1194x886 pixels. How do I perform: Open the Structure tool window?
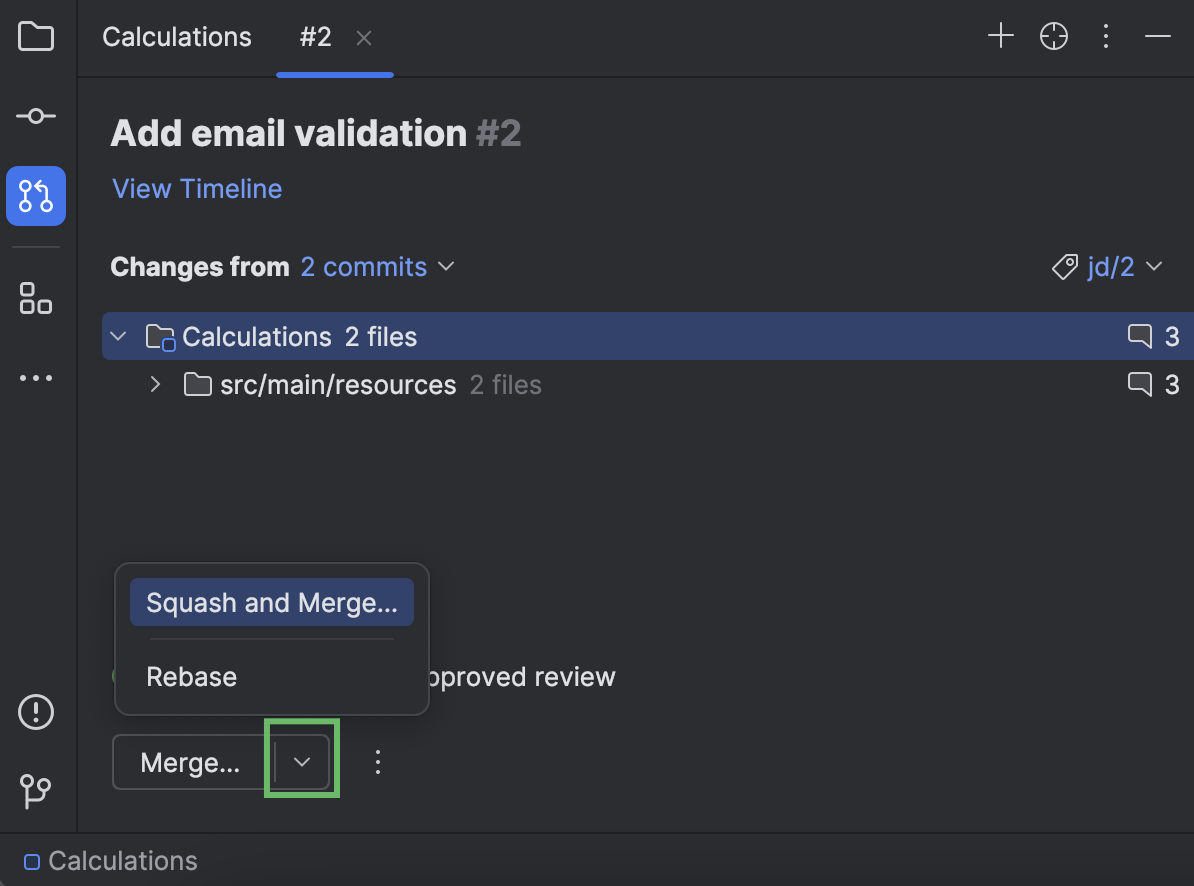36,298
